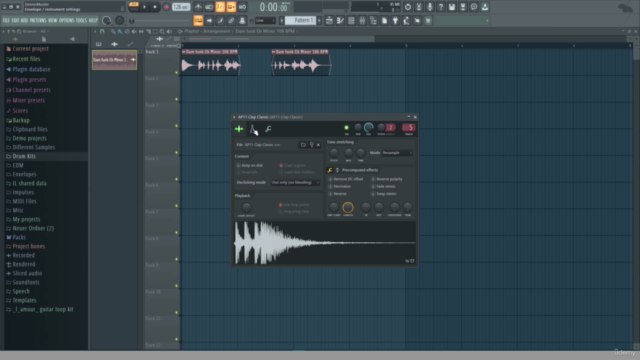640x360 pixels.
Task: Click the export/render download icon in the top toolbar
Action: (x=485, y=7)
